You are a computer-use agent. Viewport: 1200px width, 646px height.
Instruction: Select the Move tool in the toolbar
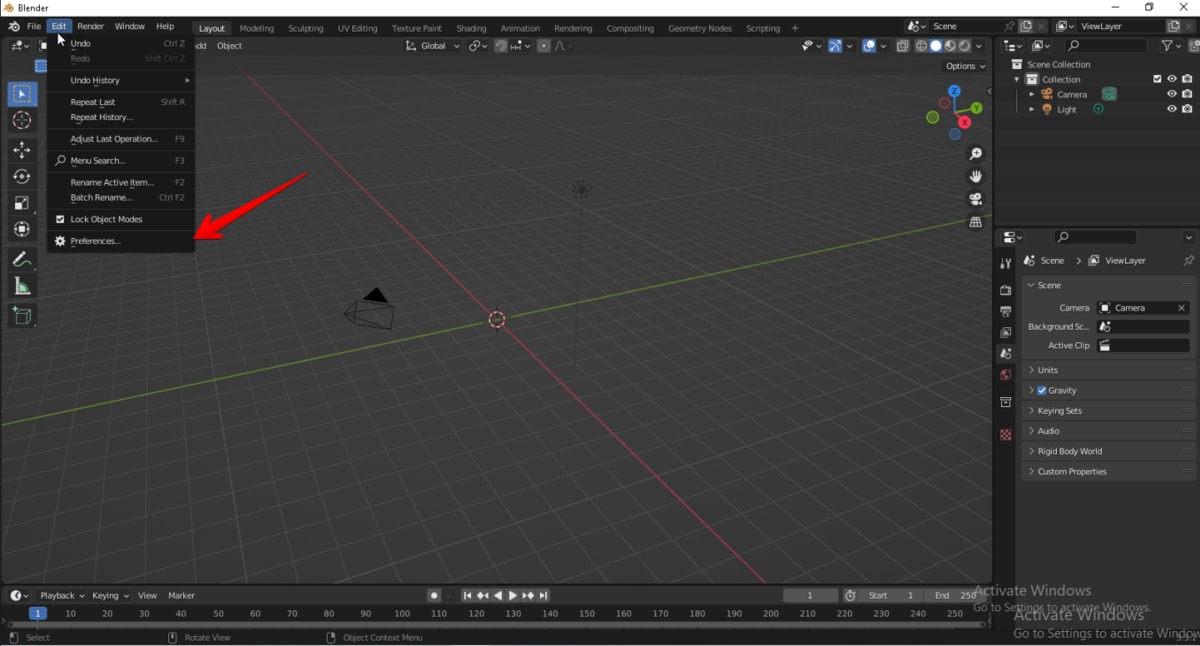tap(21, 149)
